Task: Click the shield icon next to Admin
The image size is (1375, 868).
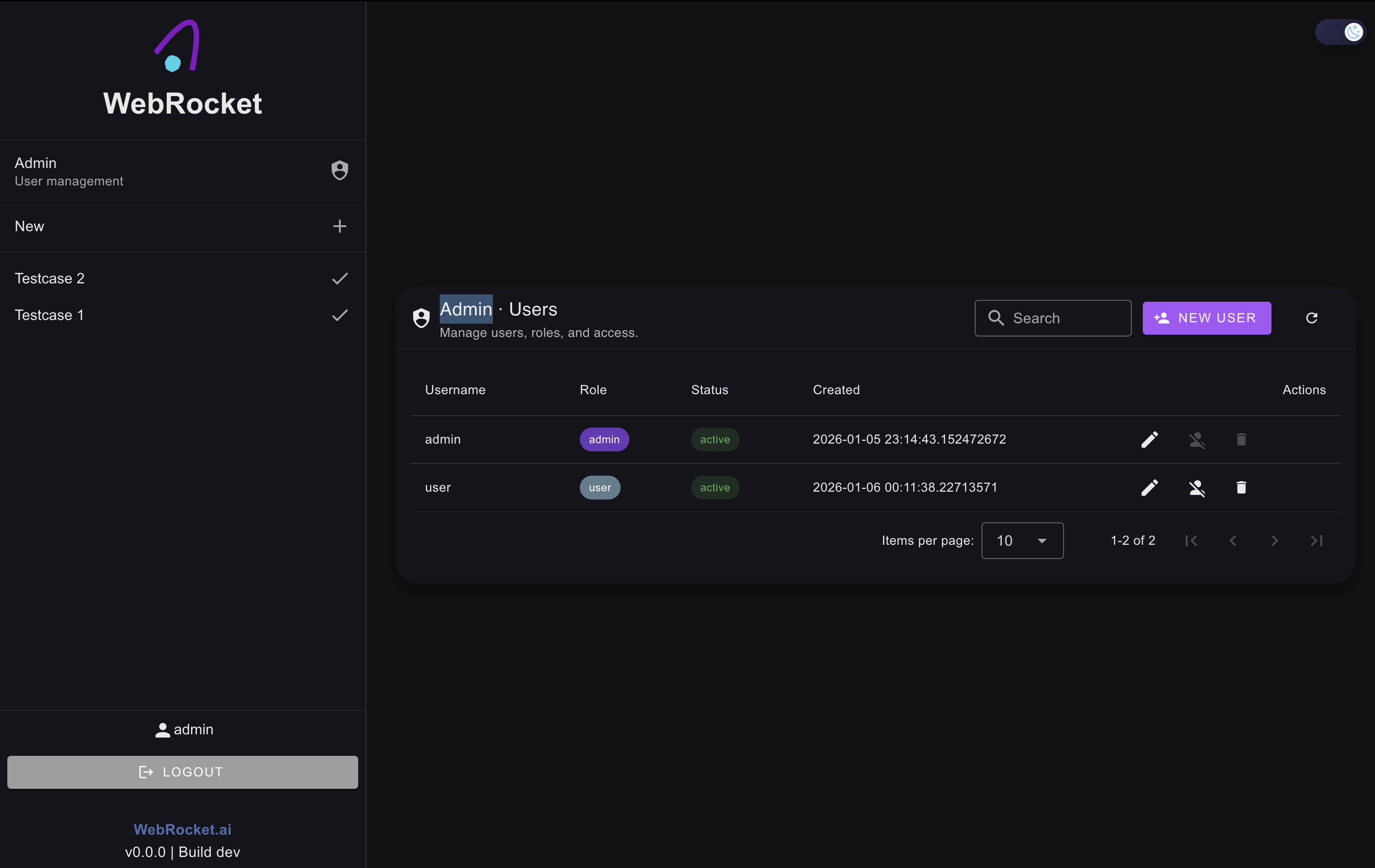Action: 340,170
